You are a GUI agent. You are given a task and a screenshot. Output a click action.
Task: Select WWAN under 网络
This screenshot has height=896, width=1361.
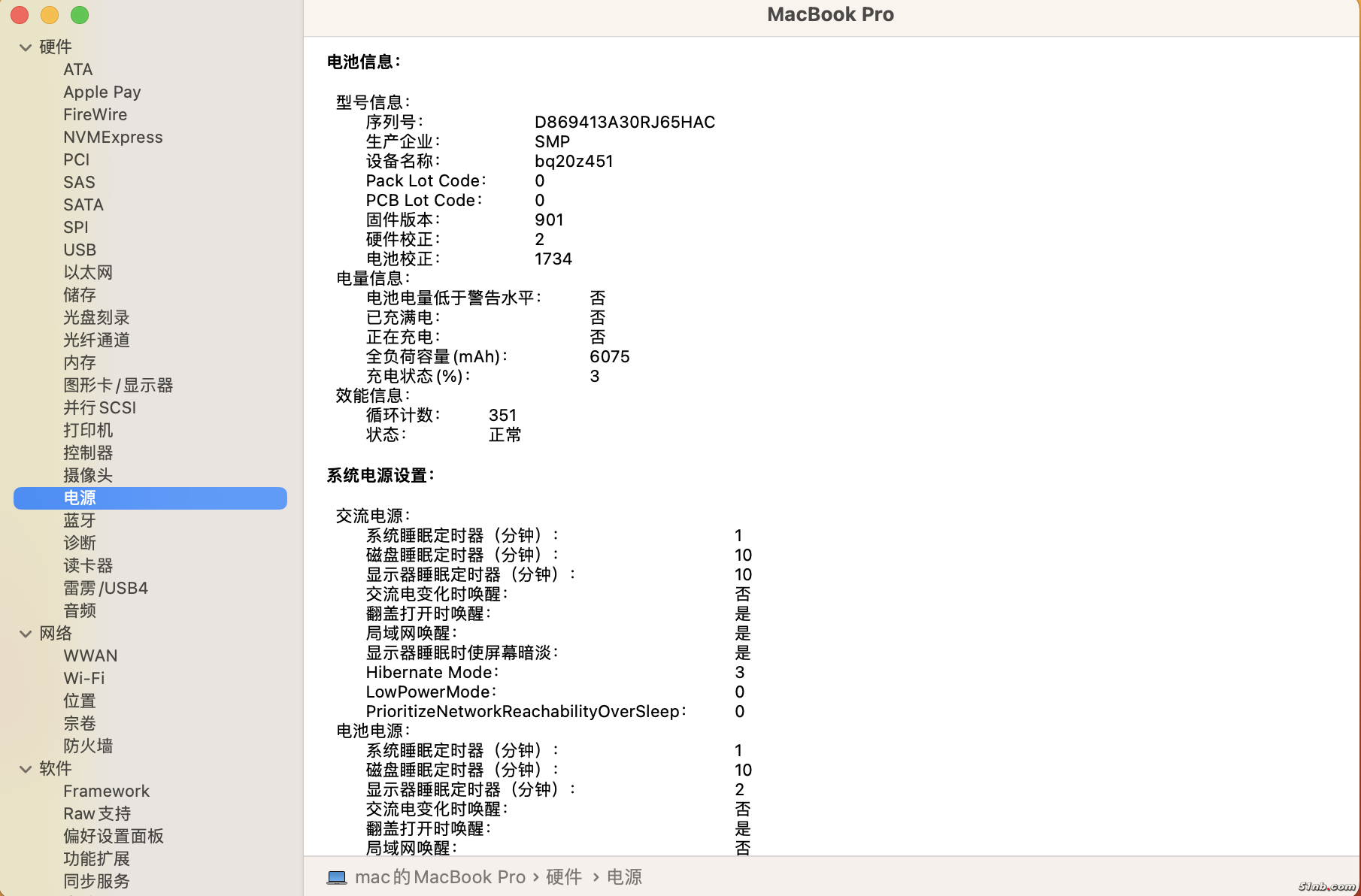(x=90, y=656)
